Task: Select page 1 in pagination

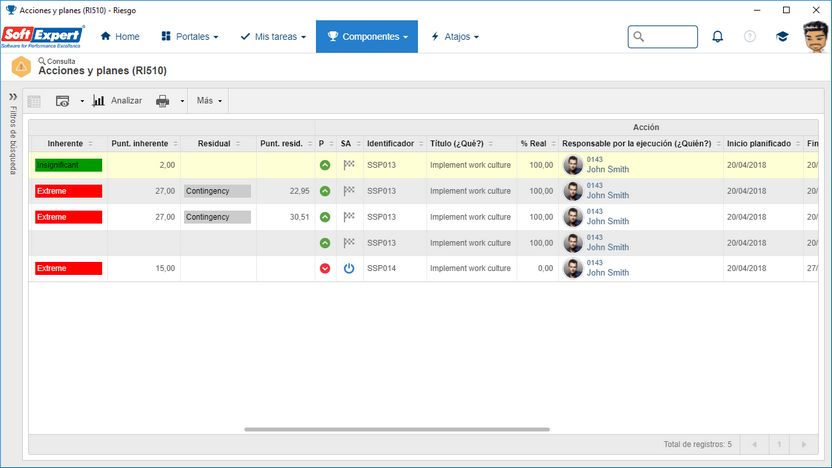Action: click(779, 445)
